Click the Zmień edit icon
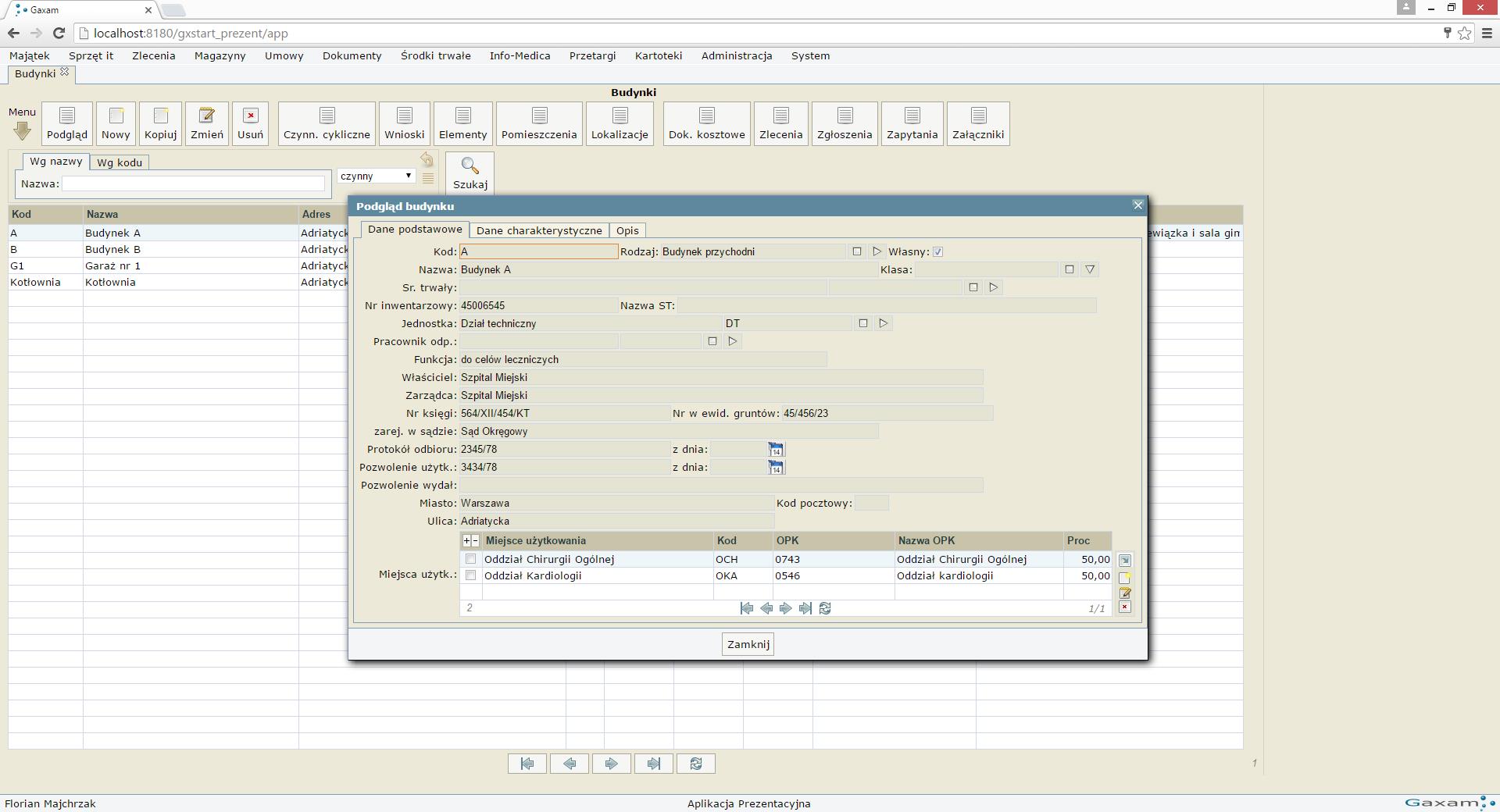 (207, 123)
